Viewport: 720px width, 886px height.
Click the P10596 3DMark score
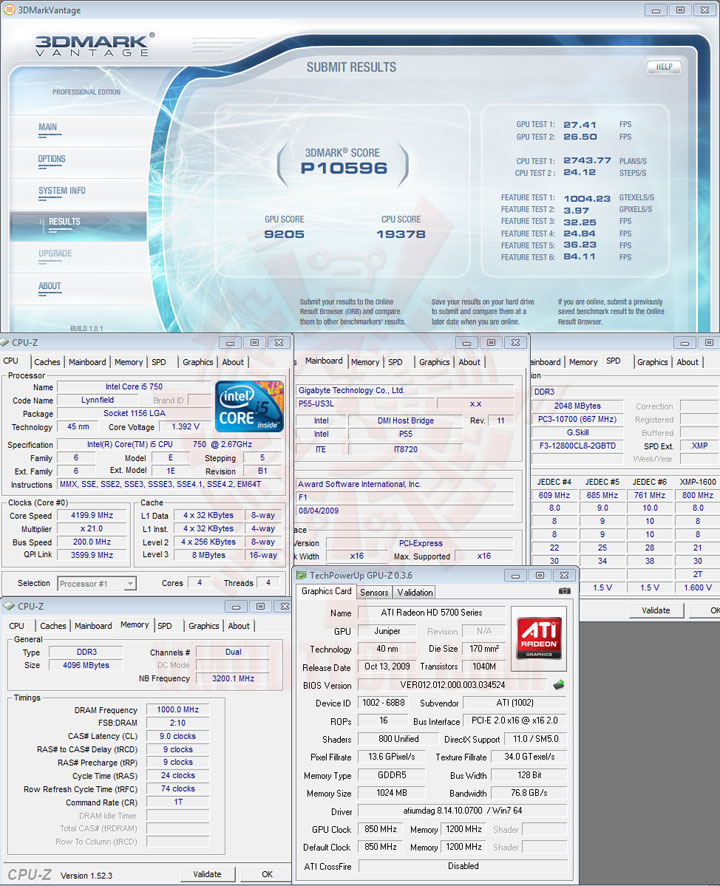click(344, 168)
